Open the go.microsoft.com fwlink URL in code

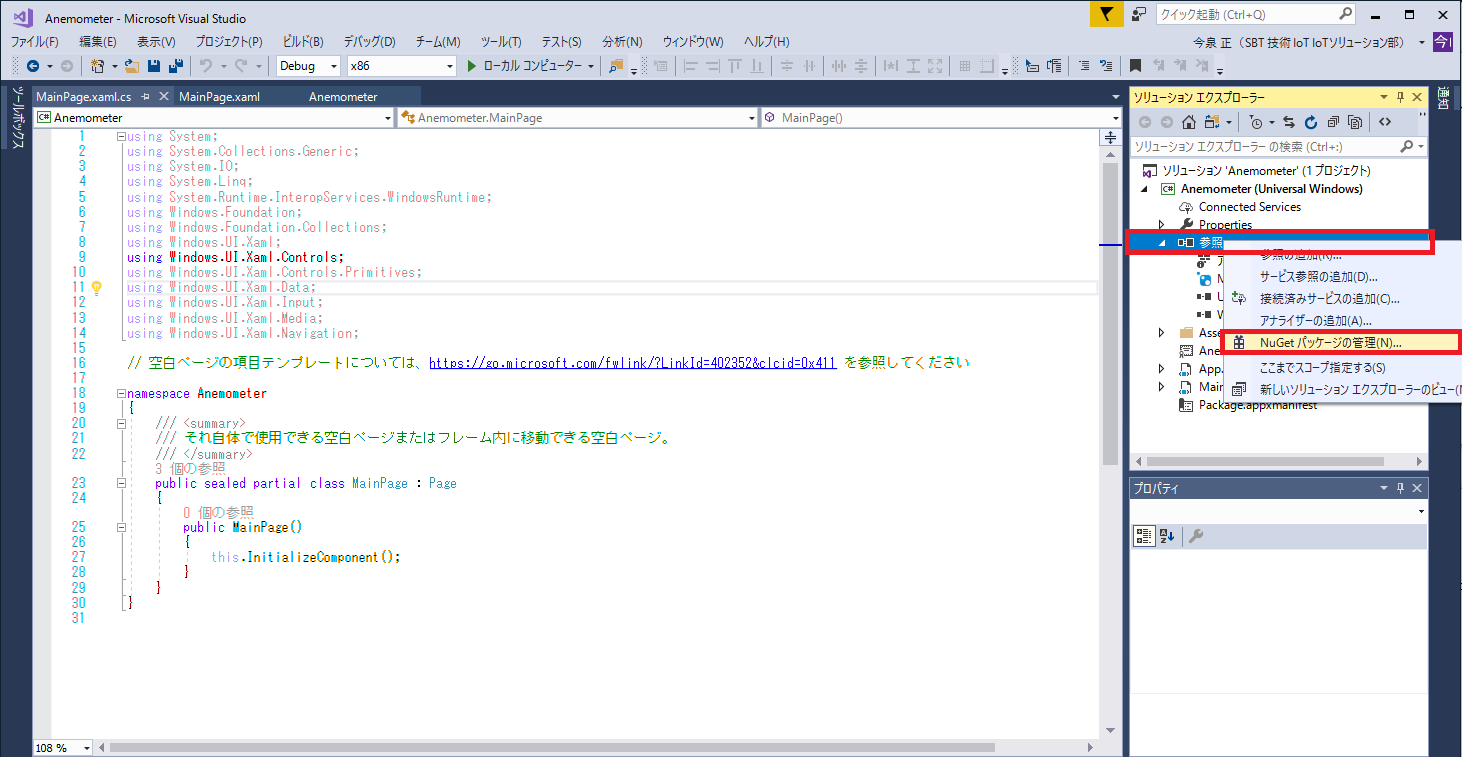(x=632, y=362)
